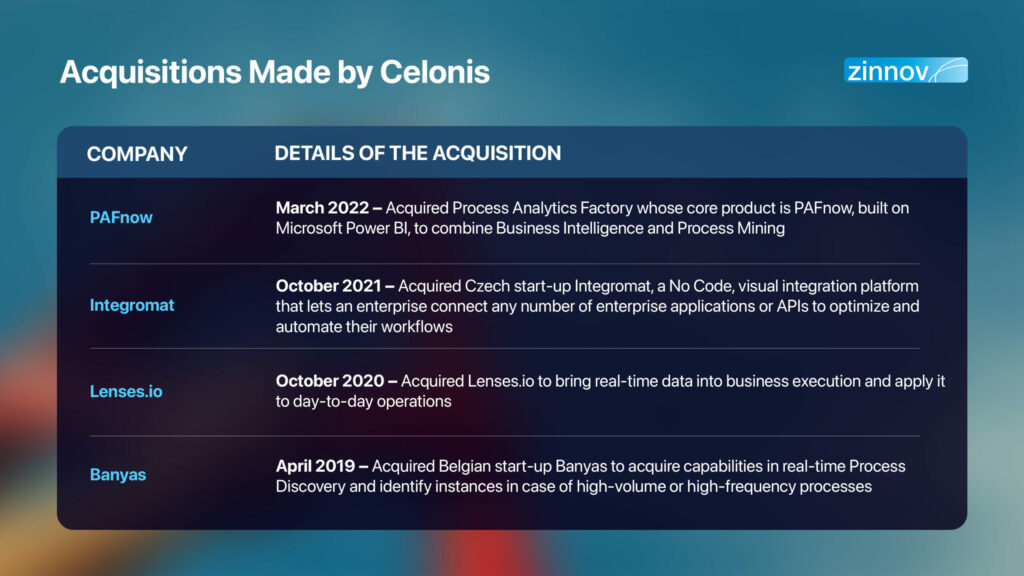
Task: Select the Microsoft Power BI description line
Action: click(x=530, y=228)
